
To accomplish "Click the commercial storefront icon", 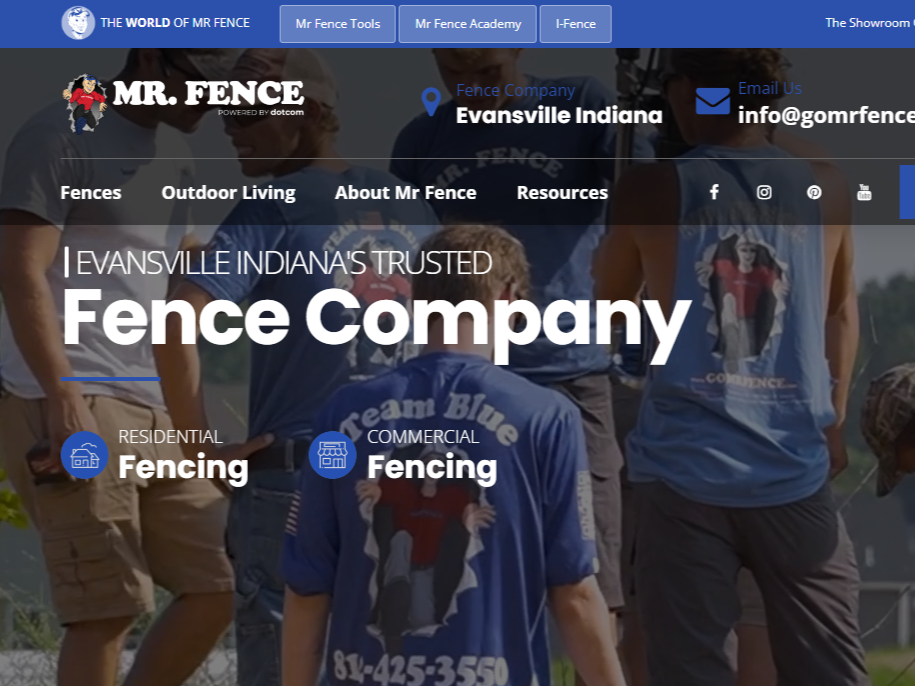I will pyautogui.click(x=333, y=455).
